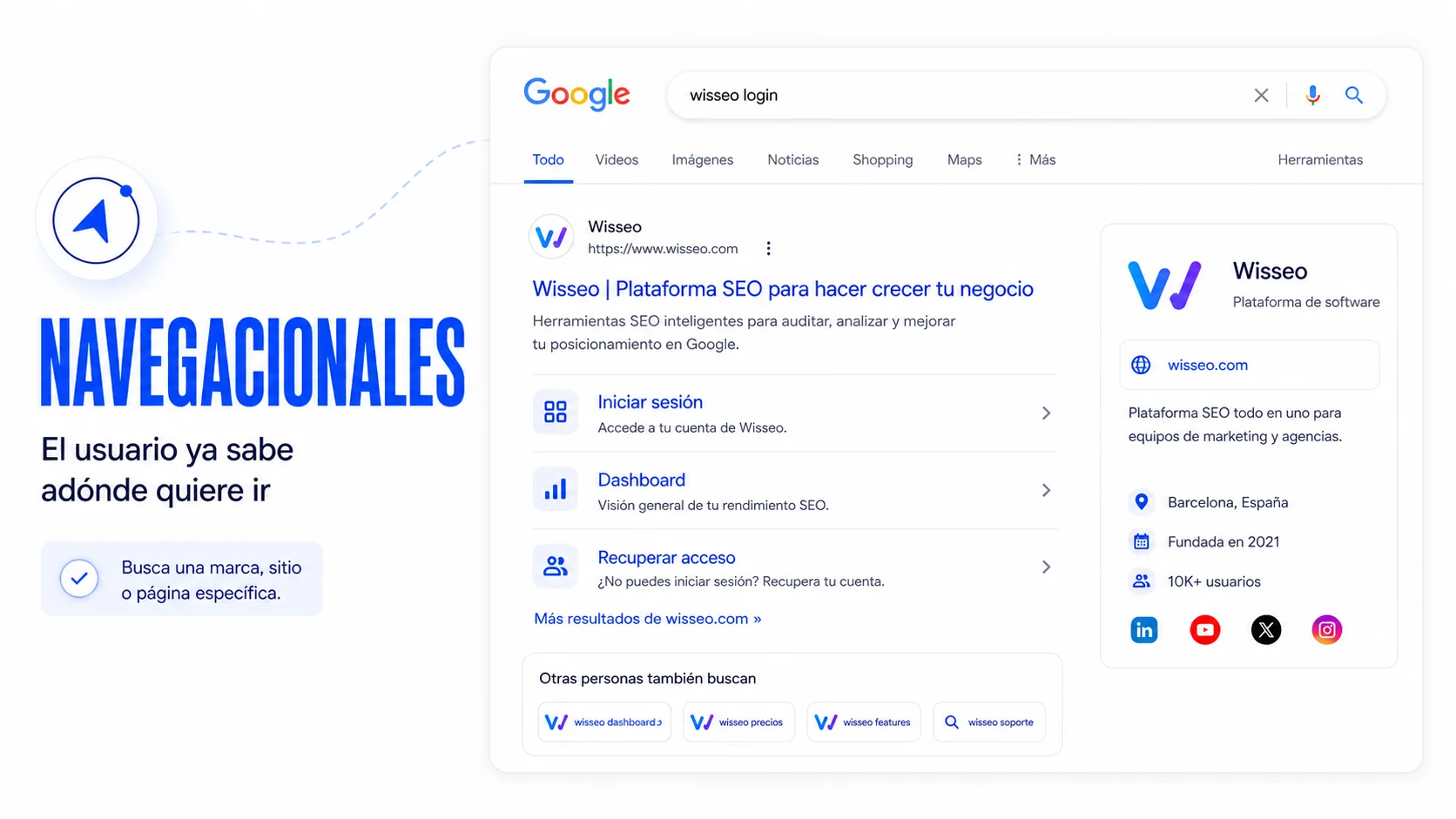The width and height of the screenshot is (1456, 819).
Task: Click the calendar icon by Fundada en 2021
Action: point(1142,541)
